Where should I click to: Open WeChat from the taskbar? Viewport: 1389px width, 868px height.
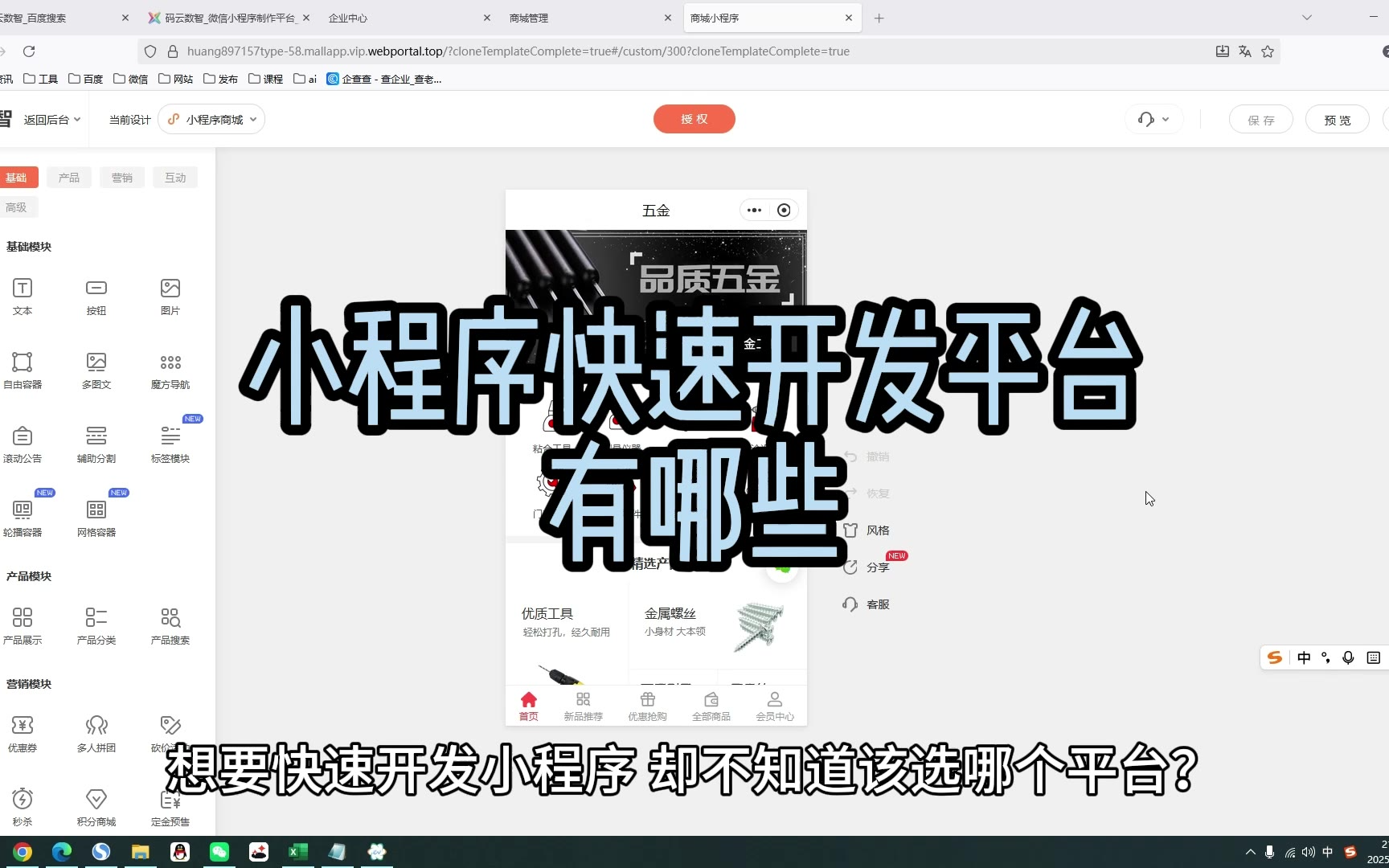click(x=219, y=852)
